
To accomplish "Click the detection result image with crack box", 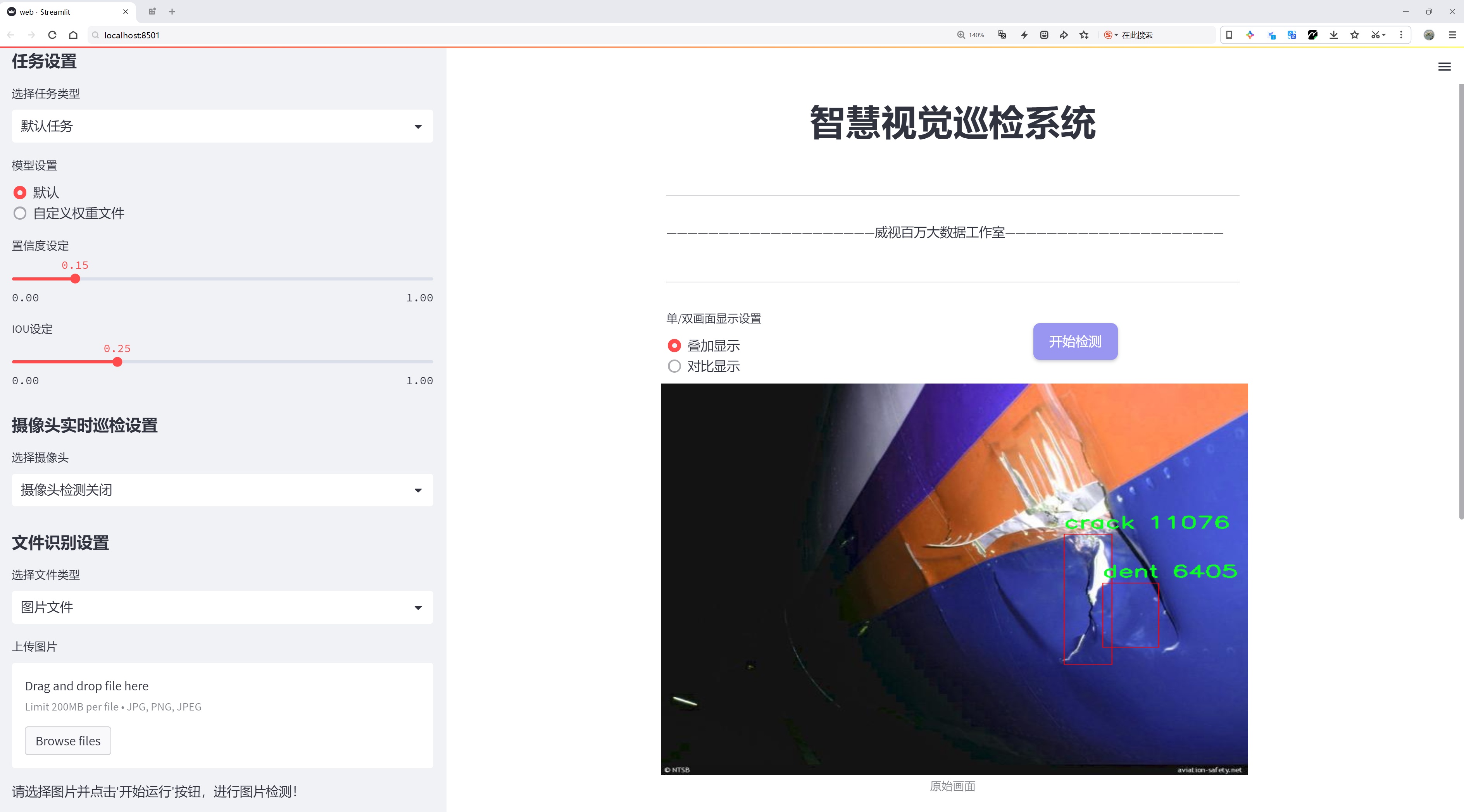I will (954, 579).
